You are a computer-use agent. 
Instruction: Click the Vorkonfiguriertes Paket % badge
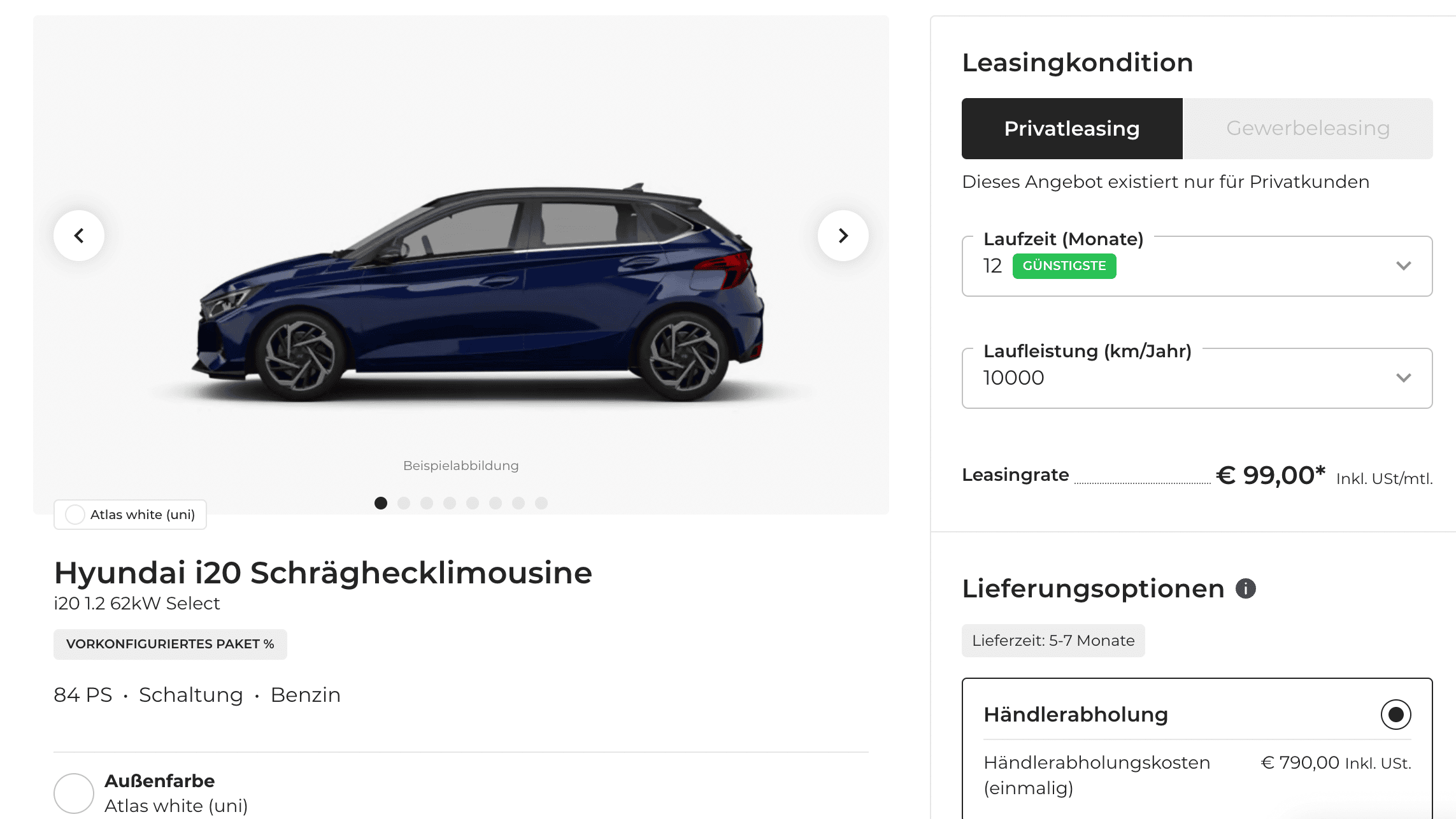170,645
